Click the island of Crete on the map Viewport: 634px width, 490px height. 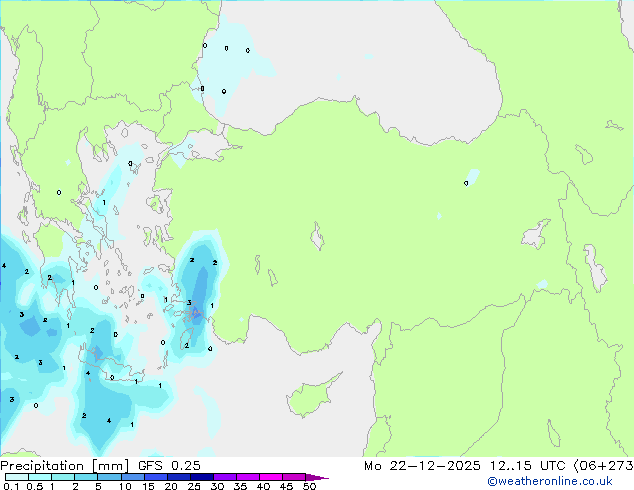coord(118,378)
